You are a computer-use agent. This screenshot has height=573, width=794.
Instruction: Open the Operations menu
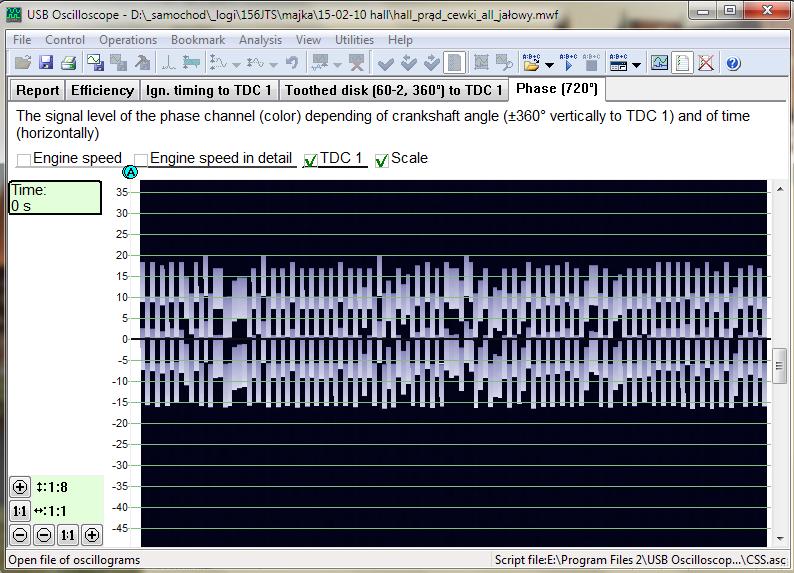coord(128,39)
